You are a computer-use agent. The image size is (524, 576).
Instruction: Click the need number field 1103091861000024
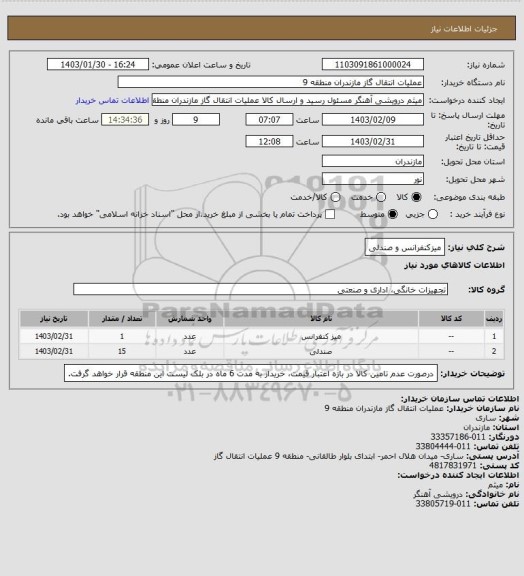pos(373,64)
